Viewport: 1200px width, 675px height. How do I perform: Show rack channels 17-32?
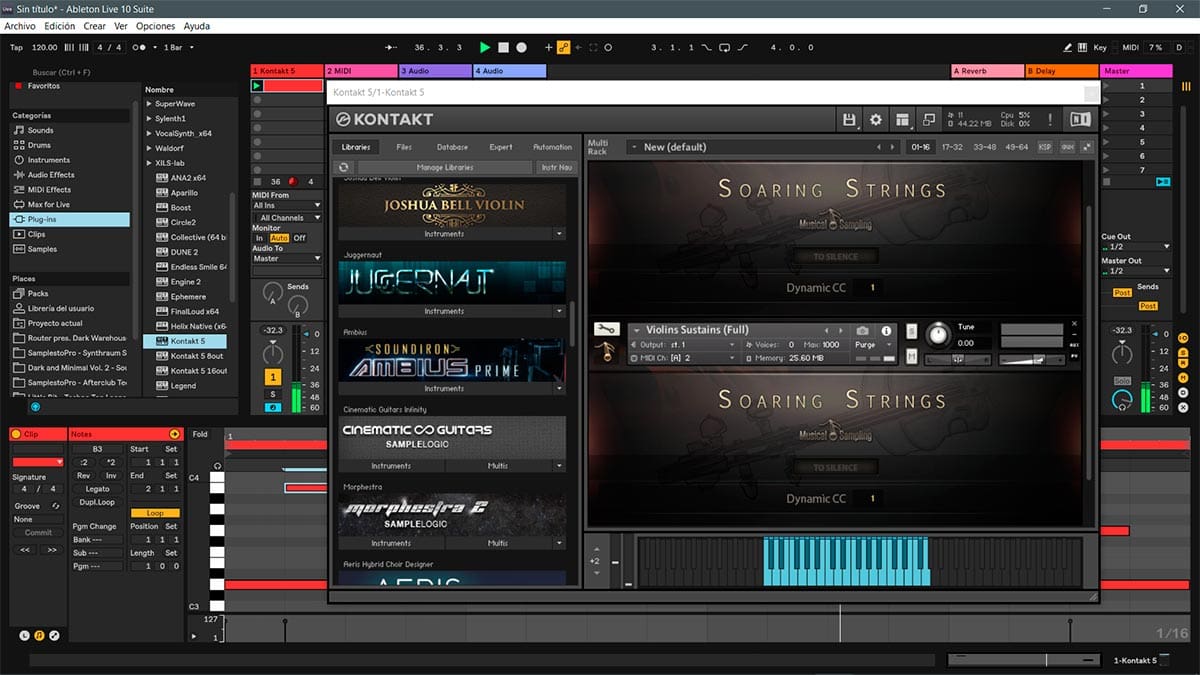coord(954,147)
